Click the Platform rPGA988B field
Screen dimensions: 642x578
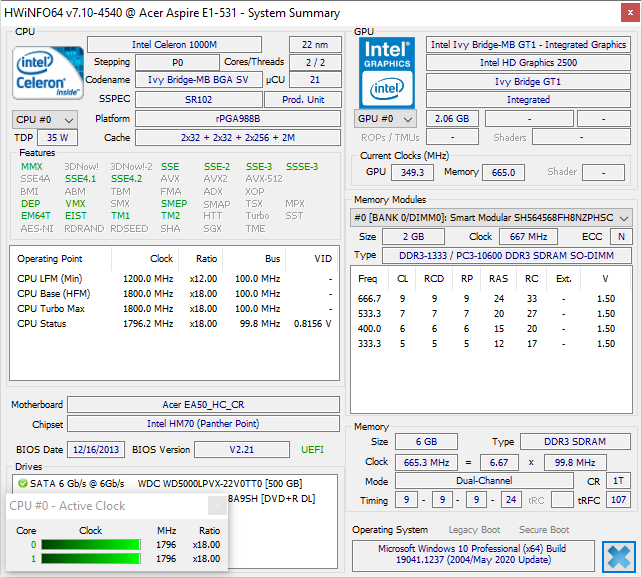[238, 119]
